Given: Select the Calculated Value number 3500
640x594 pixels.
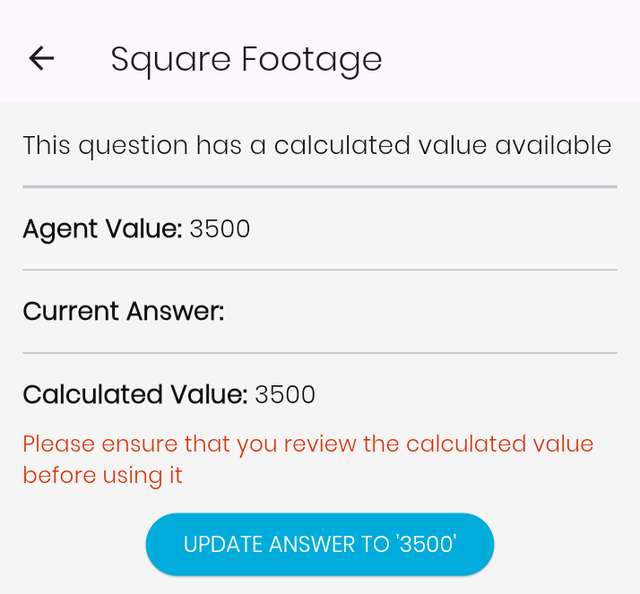Looking at the screenshot, I should pyautogui.click(x=285, y=395).
